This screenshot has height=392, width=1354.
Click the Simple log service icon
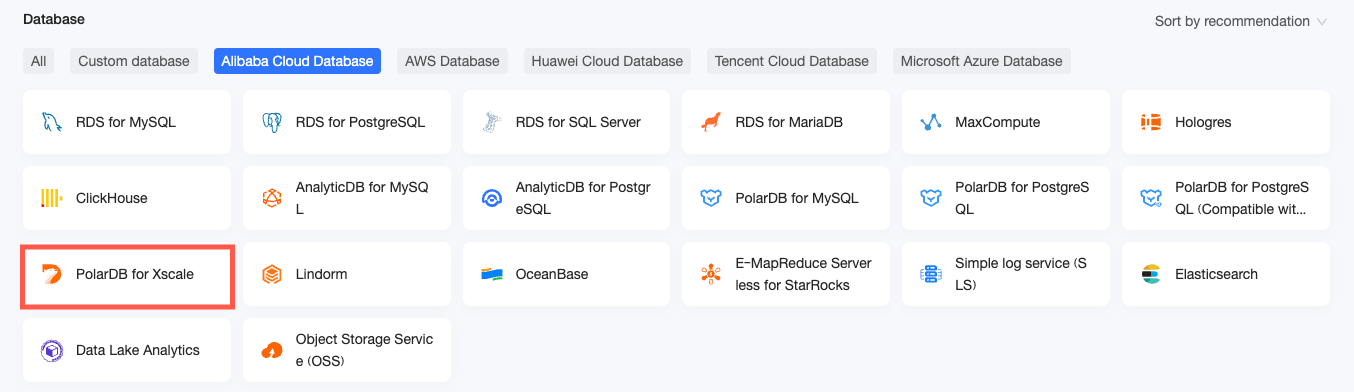pos(931,274)
